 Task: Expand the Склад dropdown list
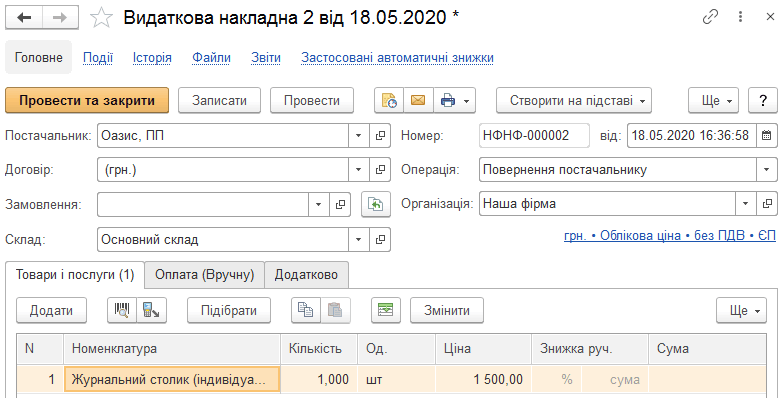coord(358,240)
